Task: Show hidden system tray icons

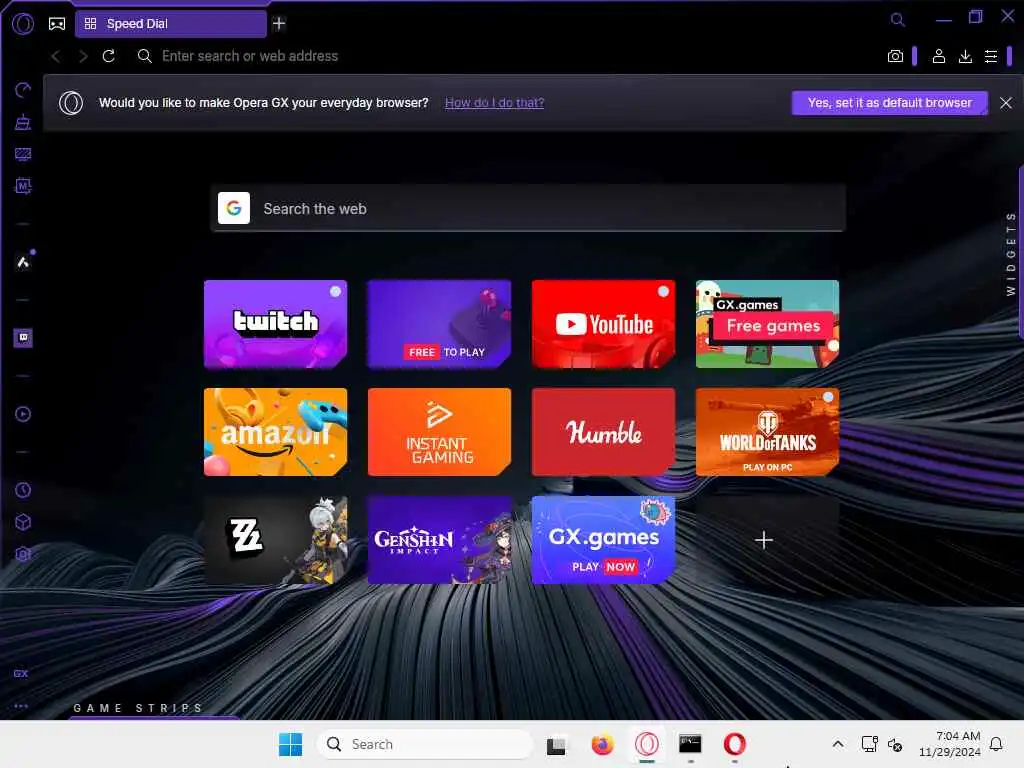Action: 838,744
